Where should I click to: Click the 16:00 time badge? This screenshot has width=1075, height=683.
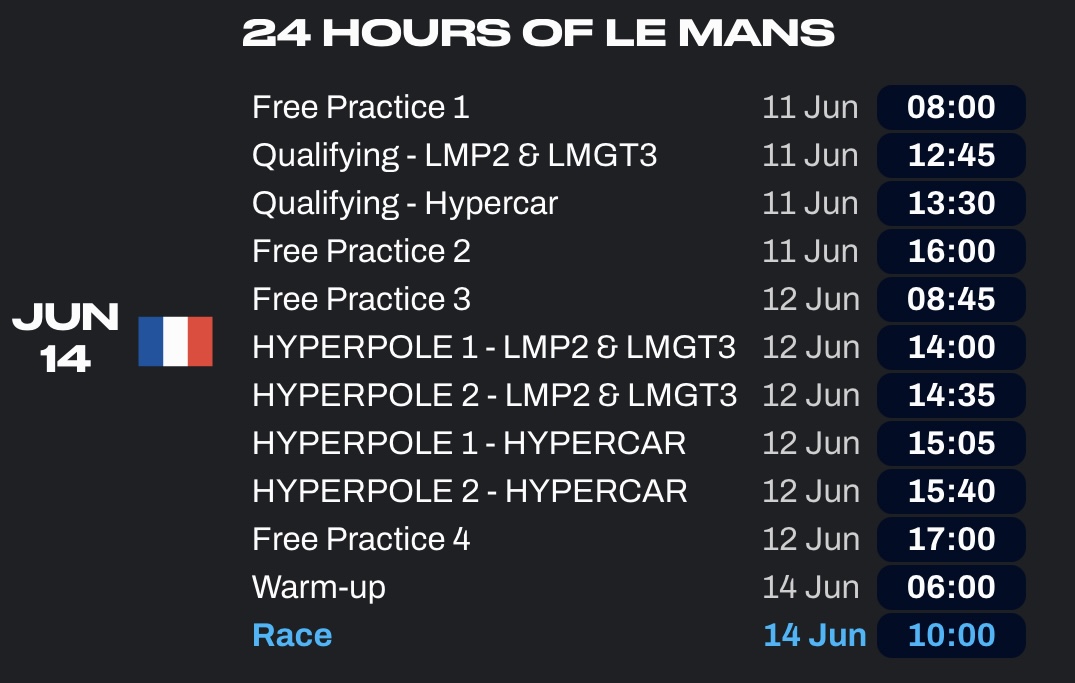tap(951, 251)
